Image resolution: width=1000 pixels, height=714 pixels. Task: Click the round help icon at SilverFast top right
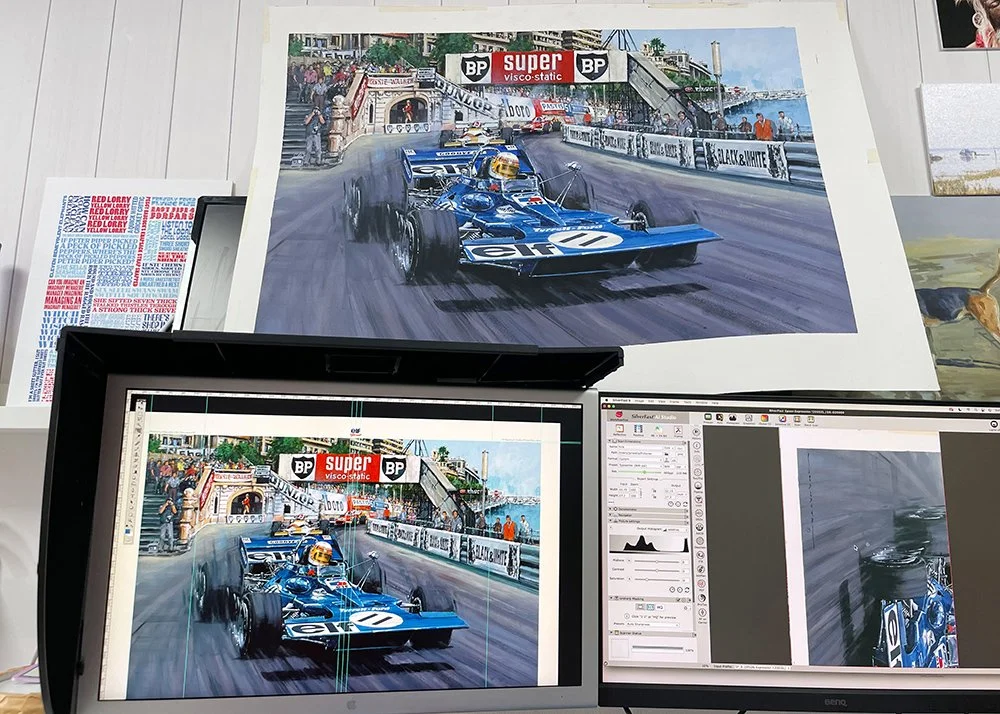(994, 424)
